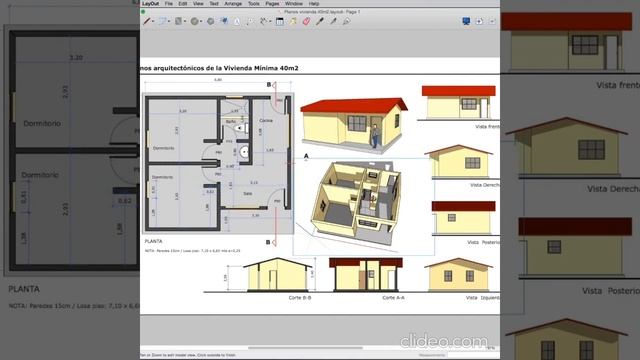Viewport: 640px width, 360px height.
Task: Select the Corte B-B section drawing
Action: [x=278, y=274]
